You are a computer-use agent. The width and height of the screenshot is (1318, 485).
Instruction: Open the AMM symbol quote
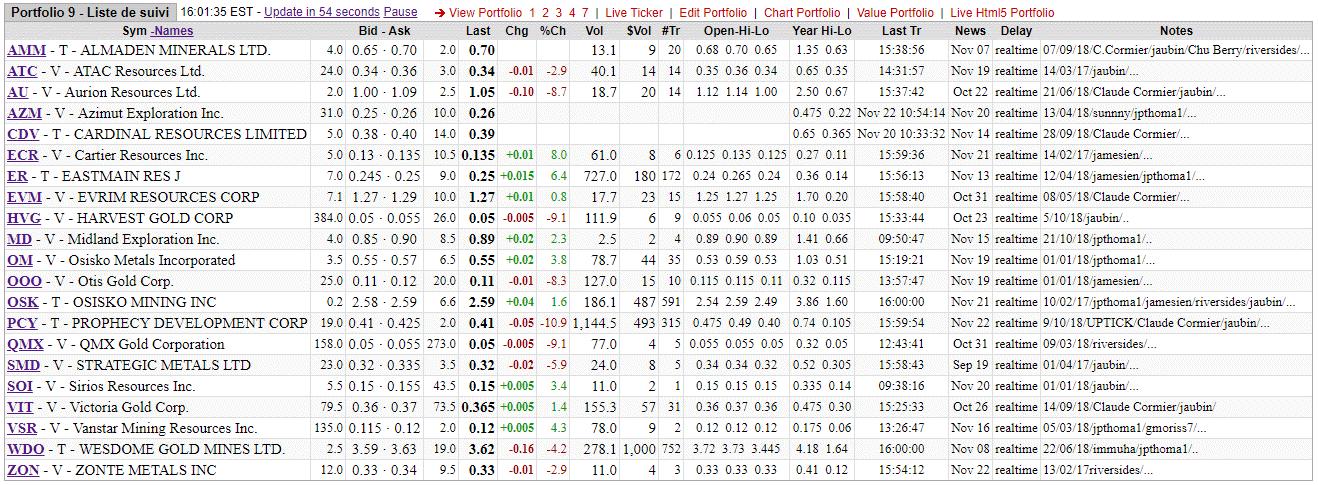point(24,50)
